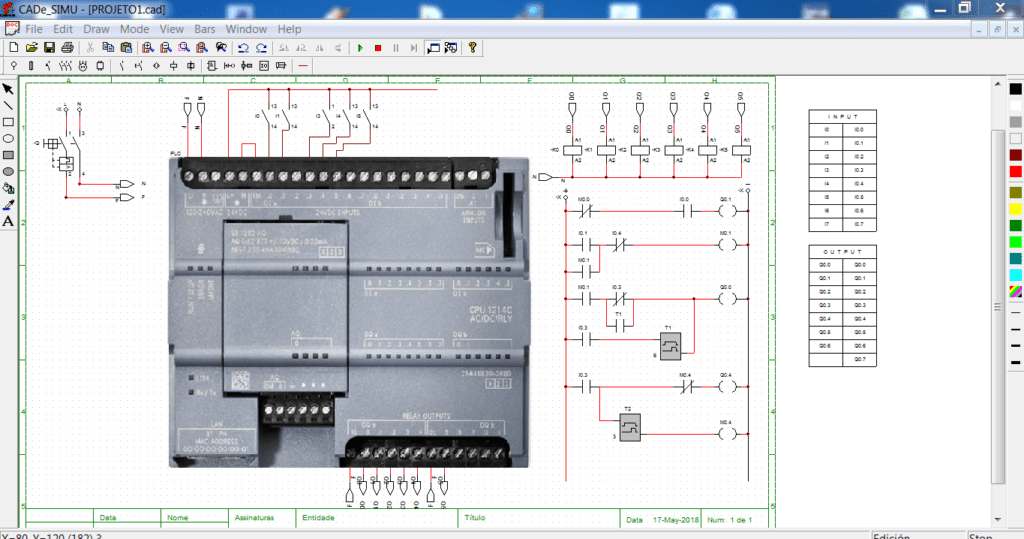Select the filled ellipse tool

click(x=8, y=171)
